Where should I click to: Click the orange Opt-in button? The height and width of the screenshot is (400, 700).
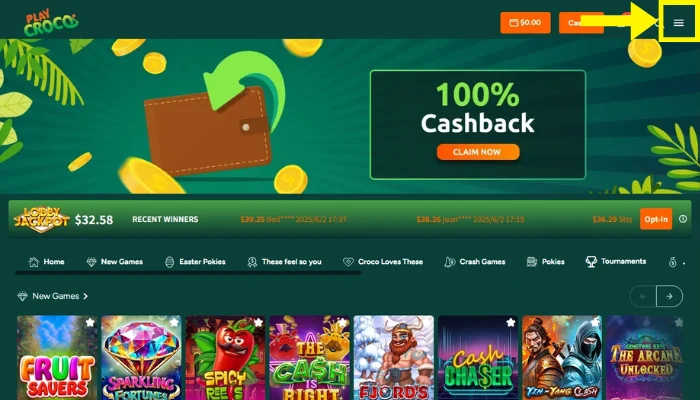pos(656,219)
